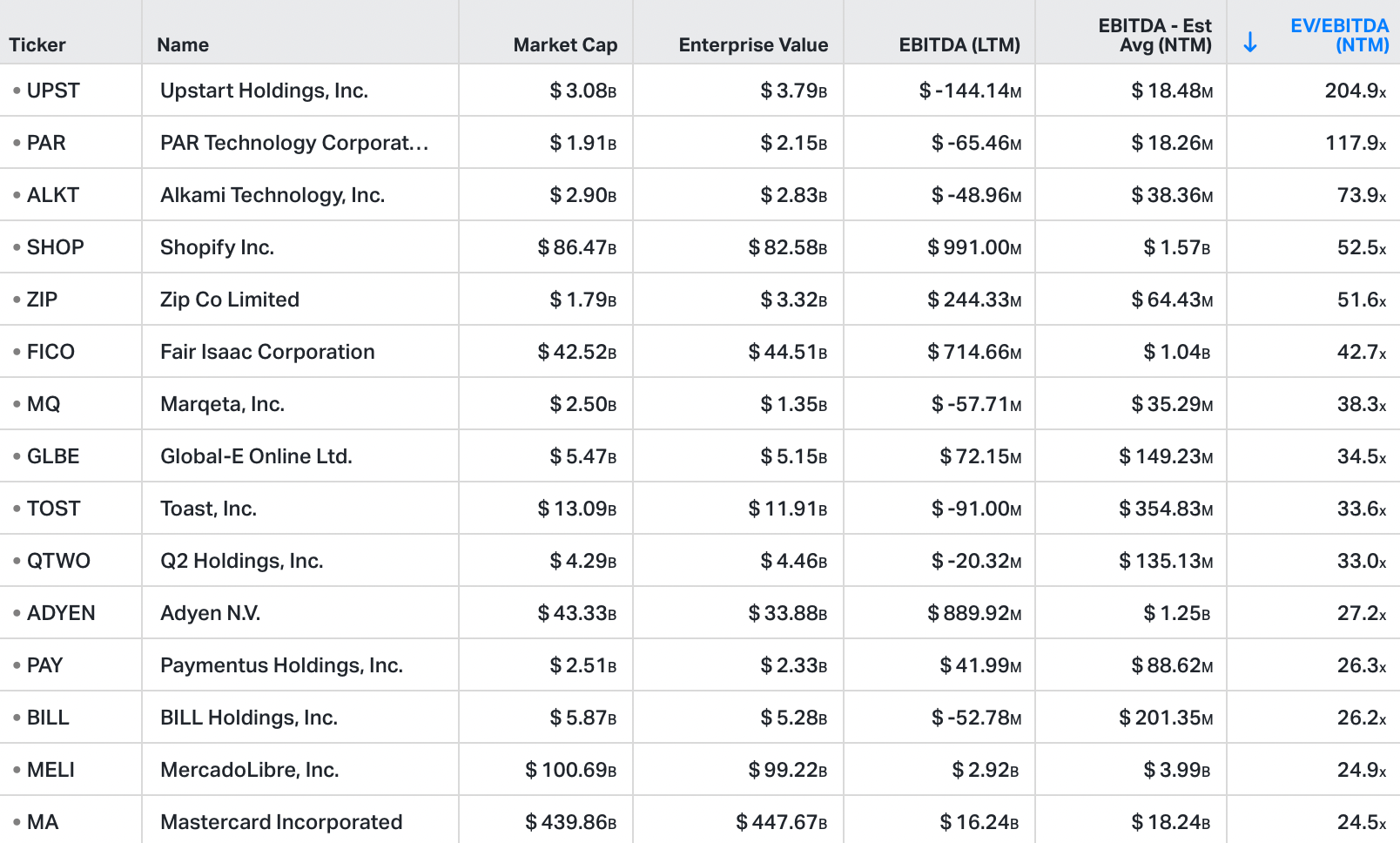Viewport: 1400px width, 843px height.
Task: Select the EBITDA (LTM) column header
Action: point(959,44)
